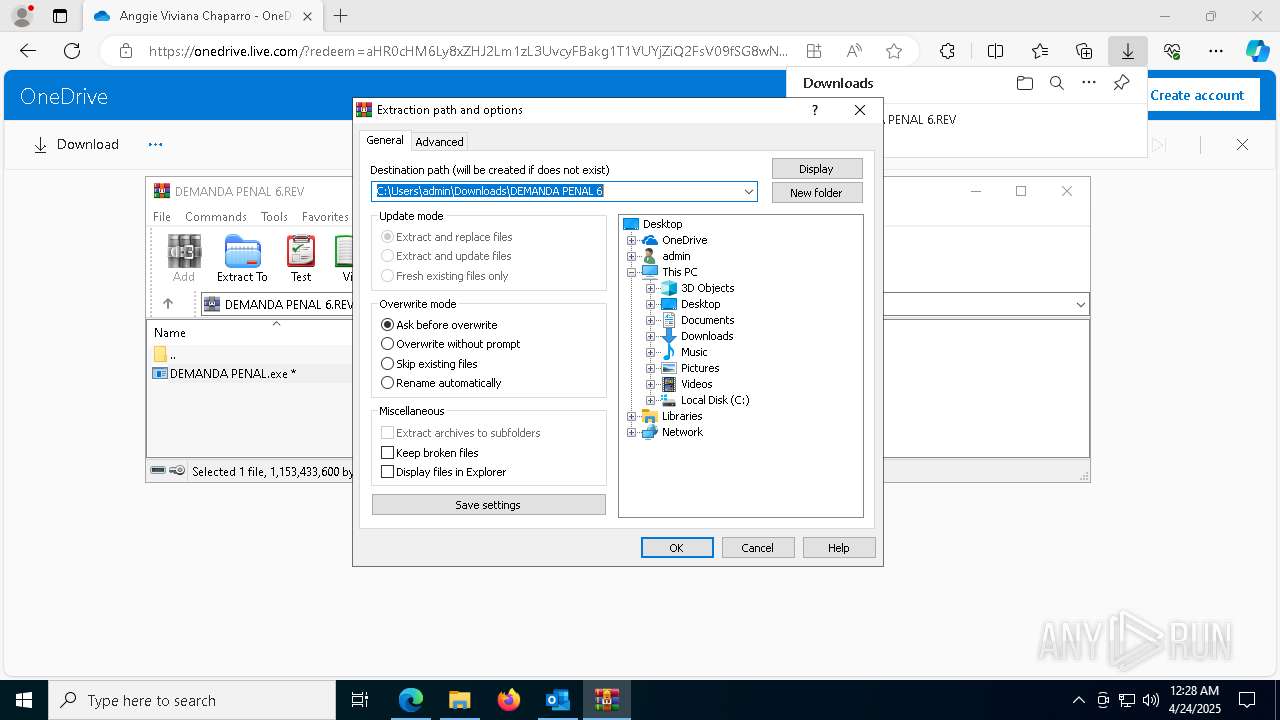1280x720 pixels.
Task: Click OK to start extraction
Action: coord(677,548)
